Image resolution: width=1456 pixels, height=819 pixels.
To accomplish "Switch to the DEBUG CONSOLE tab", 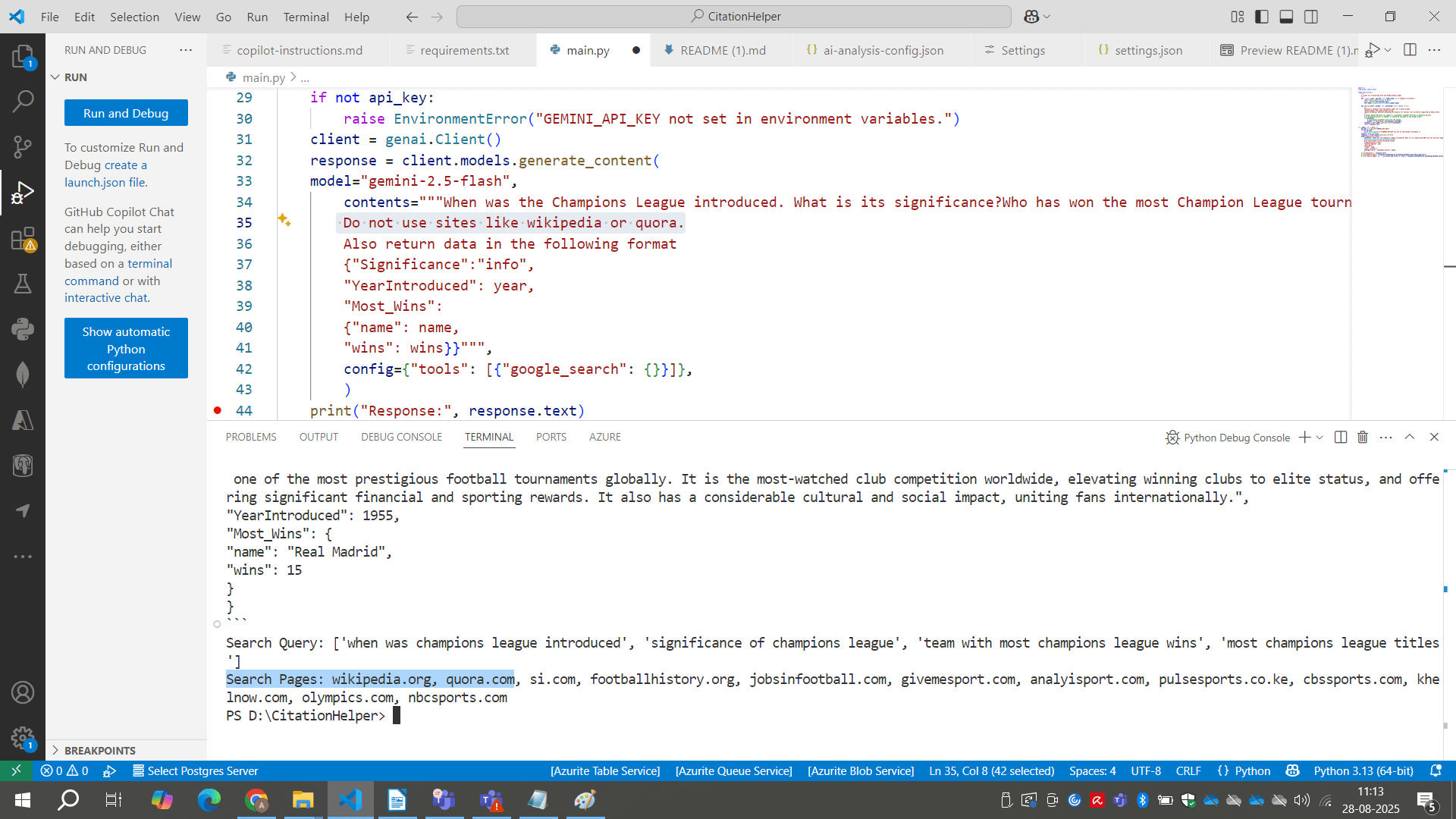I will pos(401,437).
